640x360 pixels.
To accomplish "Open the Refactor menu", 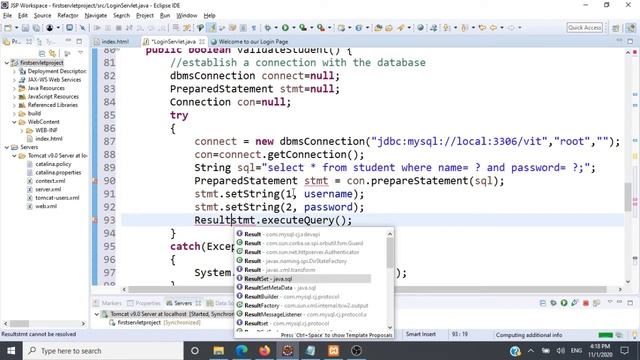I will 68,16.
